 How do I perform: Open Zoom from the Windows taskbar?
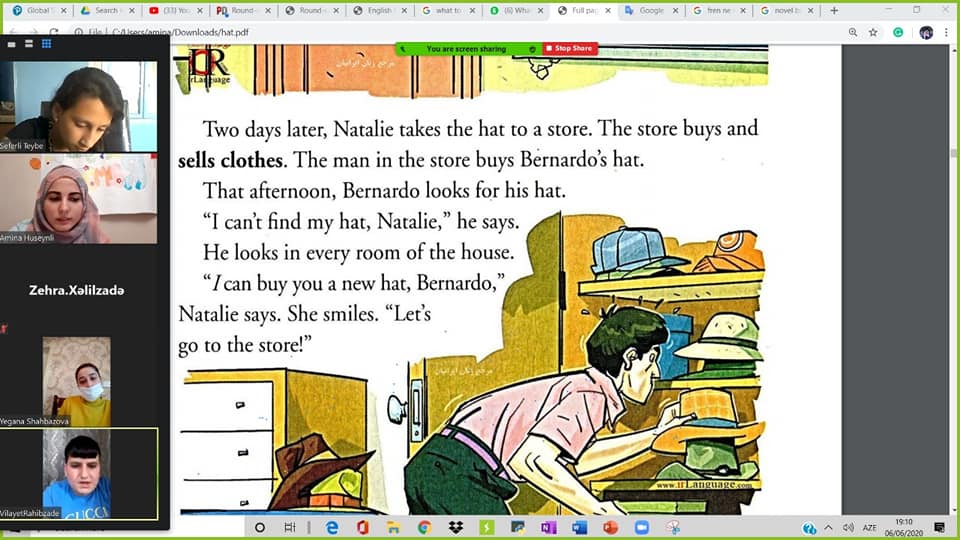pos(642,527)
